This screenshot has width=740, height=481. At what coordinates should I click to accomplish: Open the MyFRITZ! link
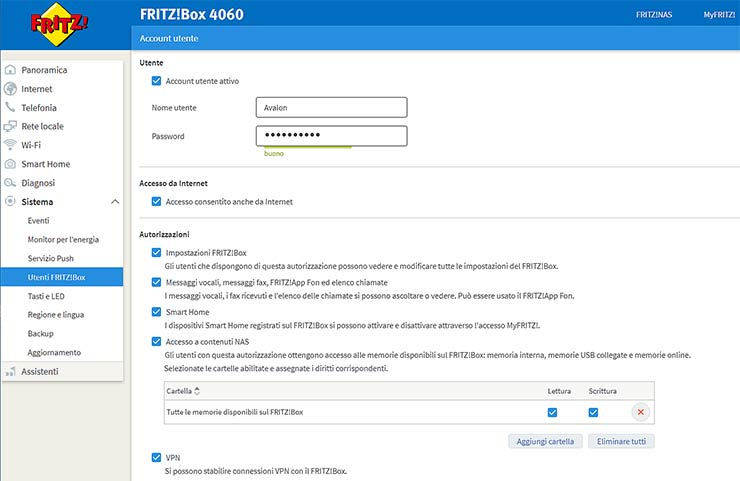pos(719,15)
